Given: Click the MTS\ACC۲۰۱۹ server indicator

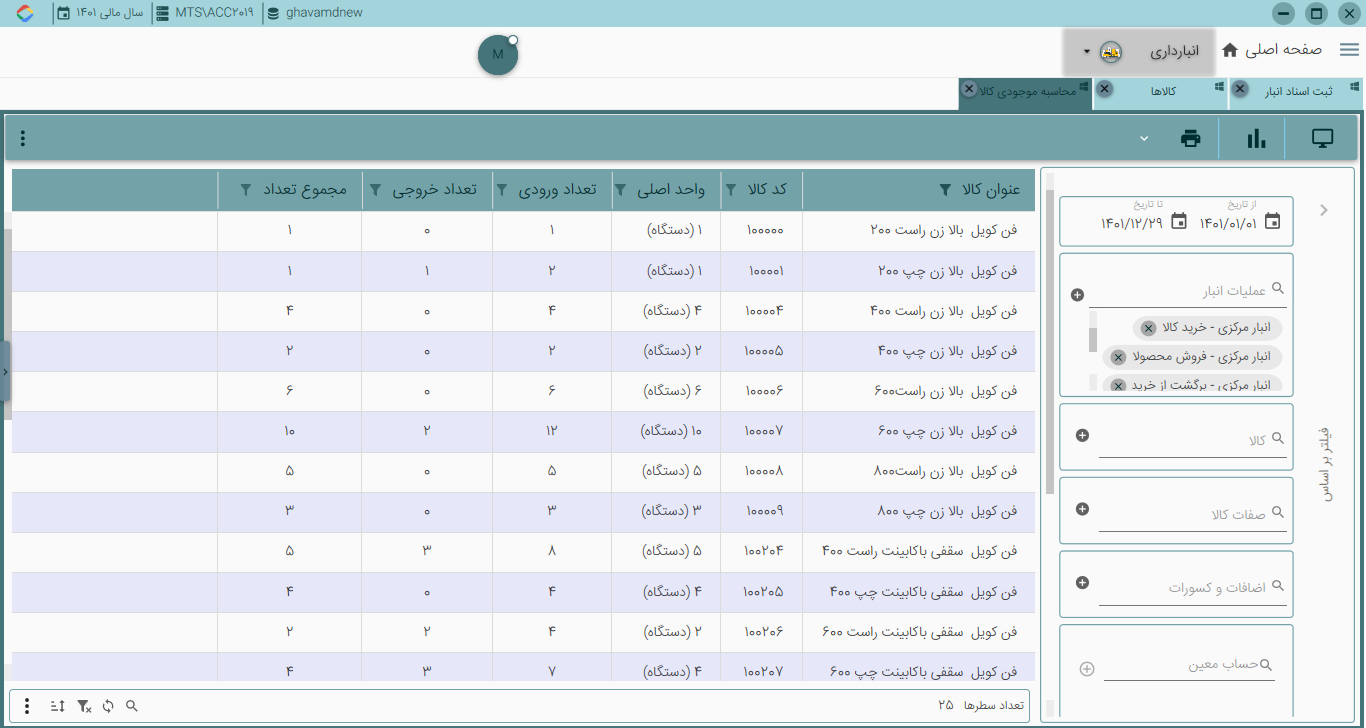Looking at the screenshot, I should [205, 14].
